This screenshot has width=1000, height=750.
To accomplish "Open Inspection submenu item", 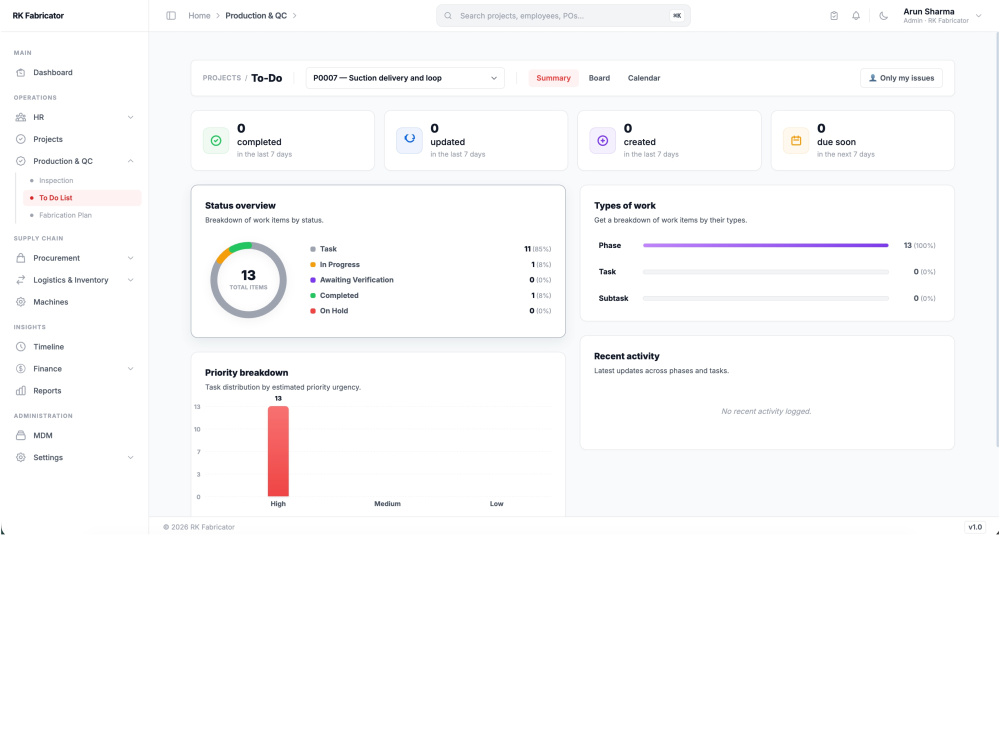I will pos(56,180).
